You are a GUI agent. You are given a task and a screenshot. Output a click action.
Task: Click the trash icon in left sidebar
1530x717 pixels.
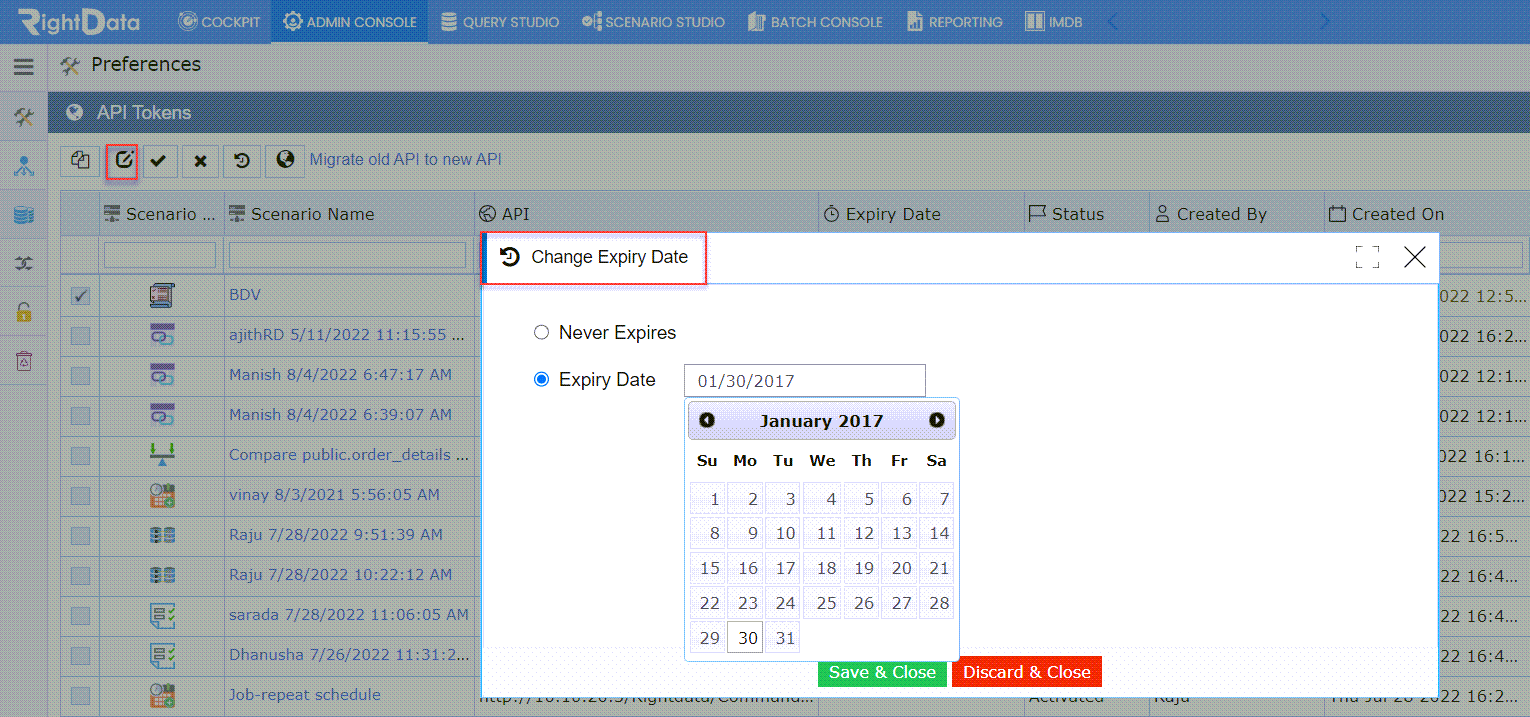24,360
